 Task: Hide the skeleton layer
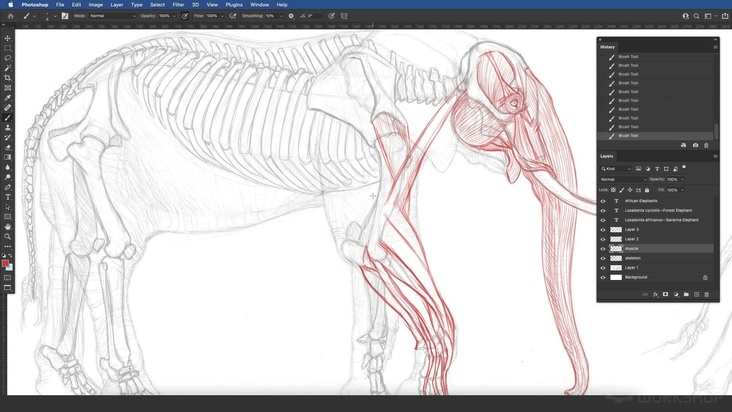pyautogui.click(x=603, y=258)
